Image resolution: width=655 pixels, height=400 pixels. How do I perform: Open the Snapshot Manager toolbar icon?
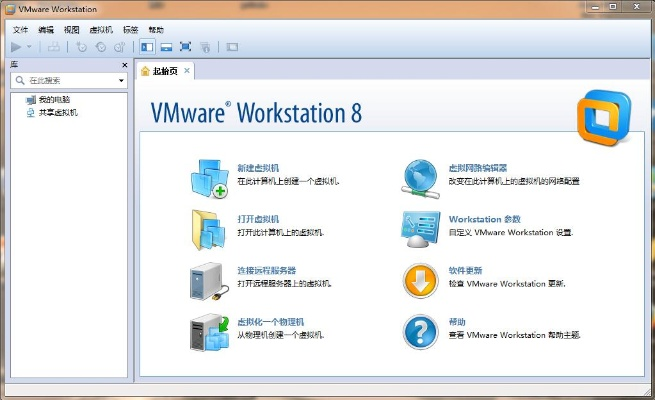(x=120, y=47)
